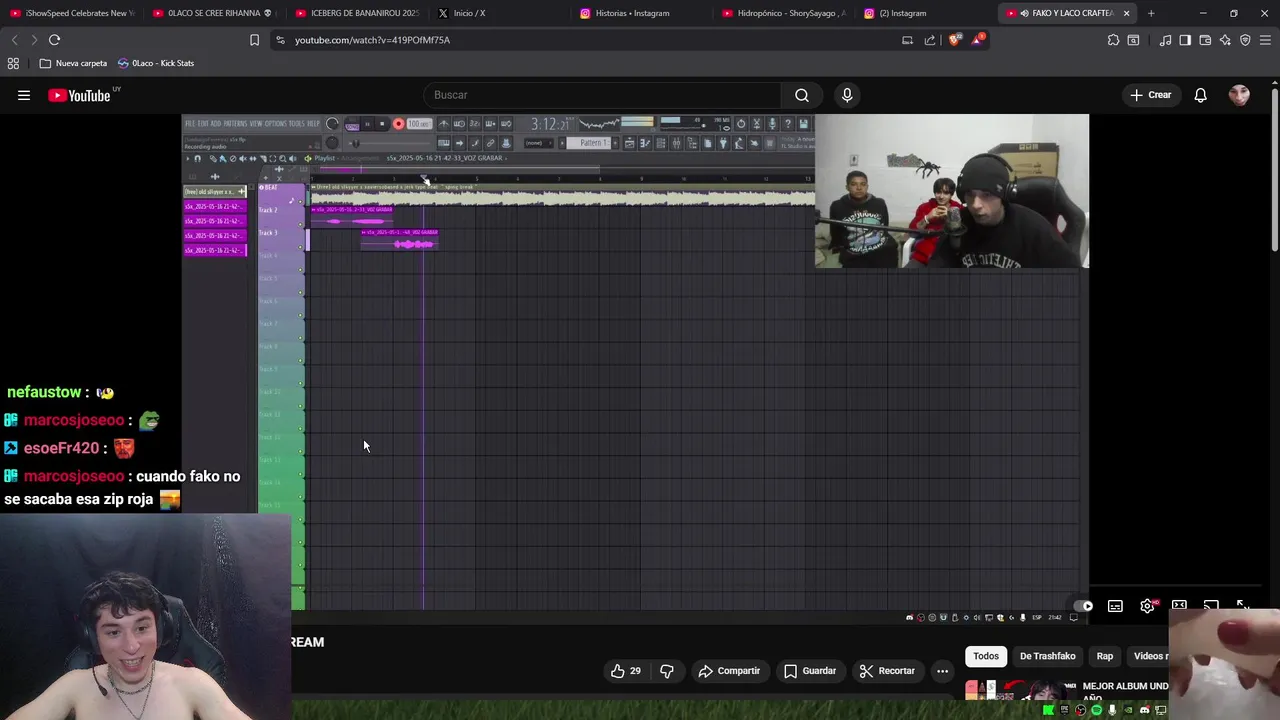Viewport: 1280px width, 720px height.
Task: Open the YouTube hamburger guide menu
Action: point(24,95)
